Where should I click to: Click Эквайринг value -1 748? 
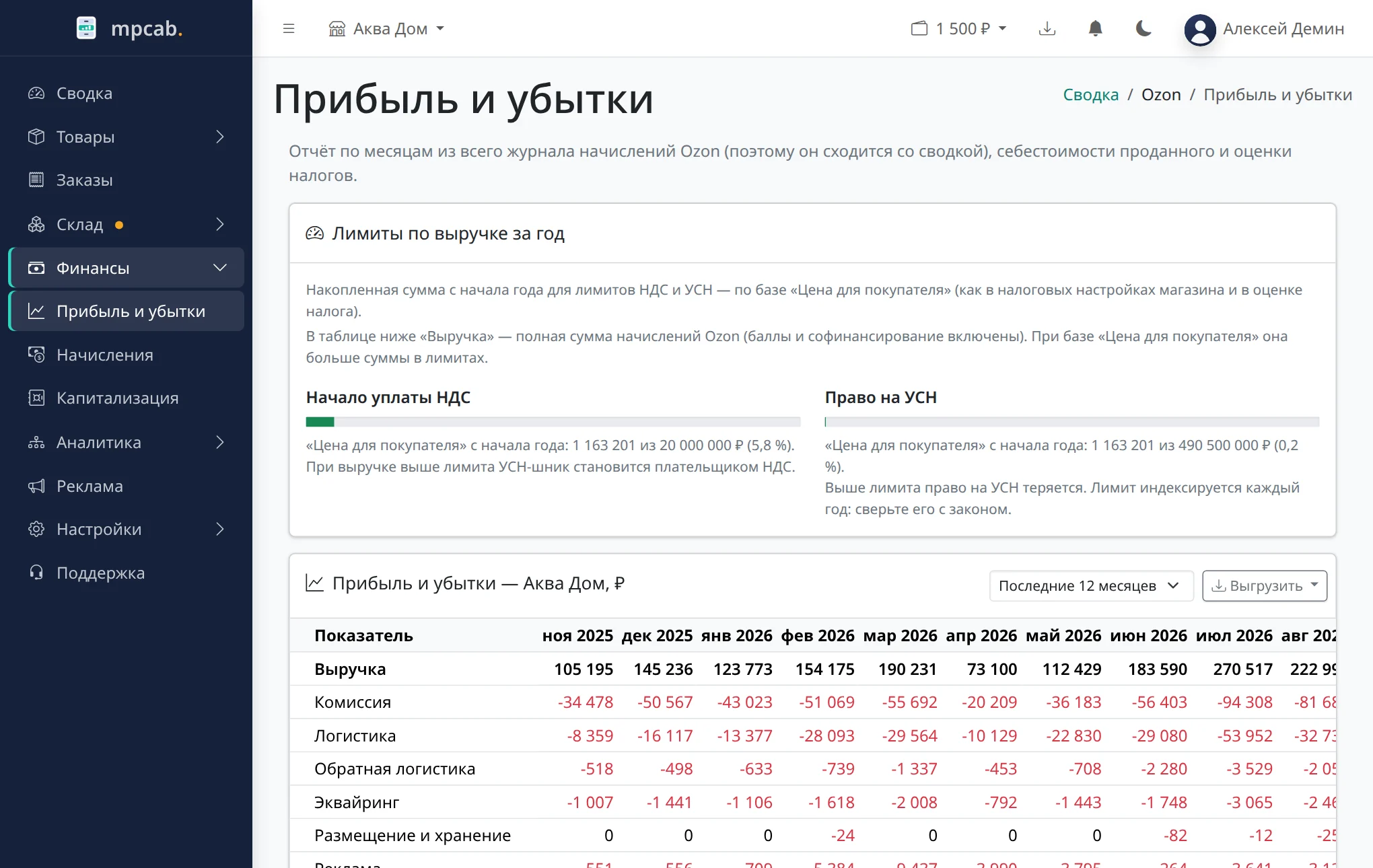click(1164, 802)
